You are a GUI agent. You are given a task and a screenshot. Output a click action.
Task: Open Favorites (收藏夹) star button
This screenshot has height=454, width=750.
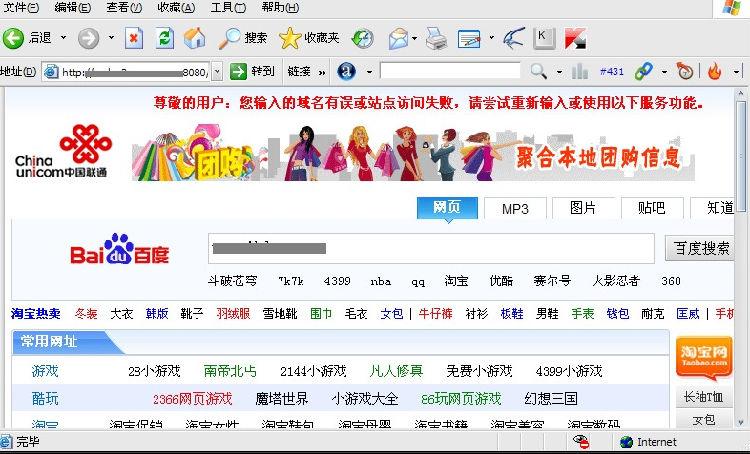coord(309,38)
